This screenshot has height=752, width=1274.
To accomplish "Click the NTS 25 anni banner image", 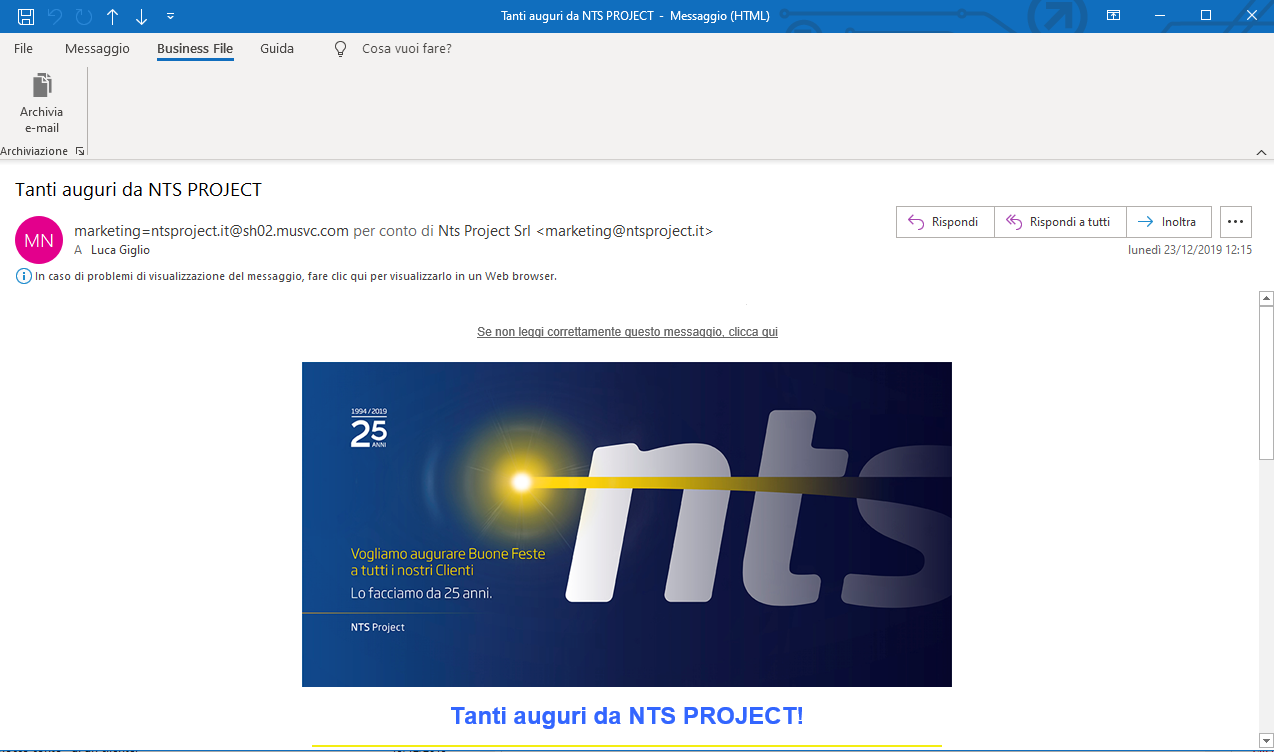I will tap(627, 524).
